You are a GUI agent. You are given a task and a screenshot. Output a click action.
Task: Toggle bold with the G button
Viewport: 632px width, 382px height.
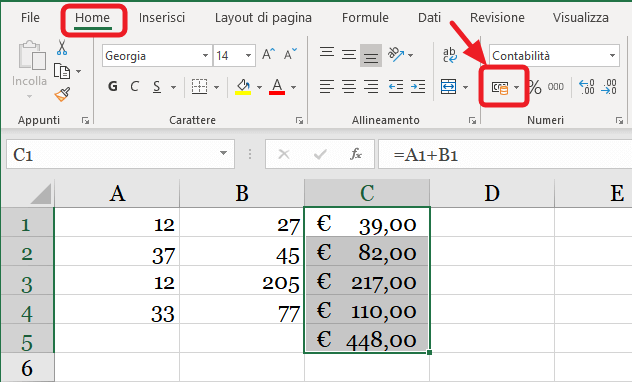click(113, 86)
